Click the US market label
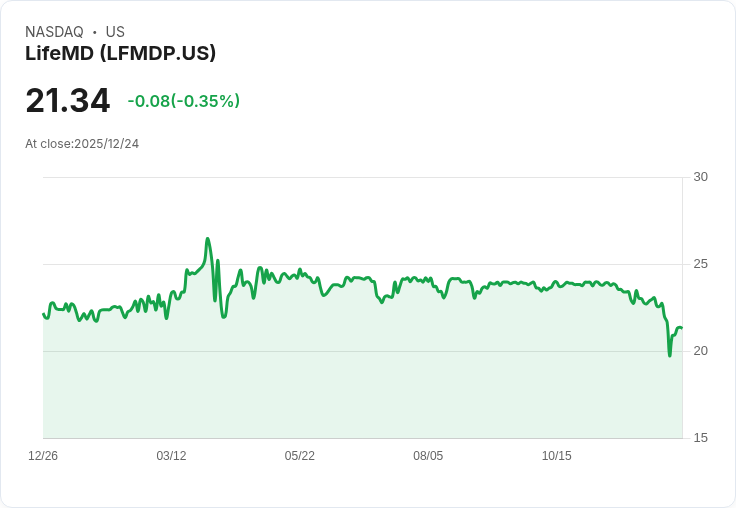The width and height of the screenshot is (736, 508). tap(115, 32)
